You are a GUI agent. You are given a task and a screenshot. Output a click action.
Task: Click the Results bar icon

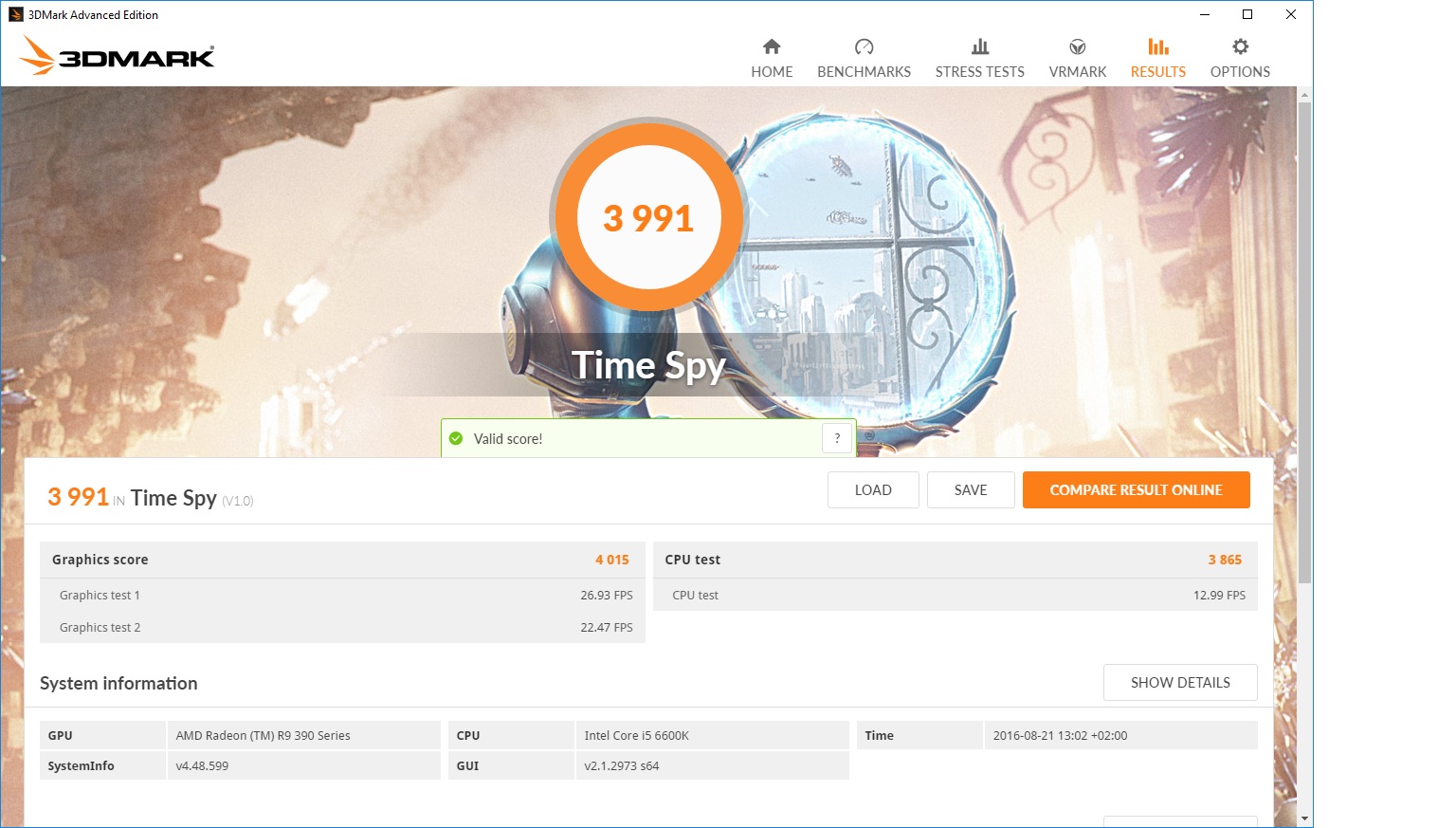tap(1158, 46)
